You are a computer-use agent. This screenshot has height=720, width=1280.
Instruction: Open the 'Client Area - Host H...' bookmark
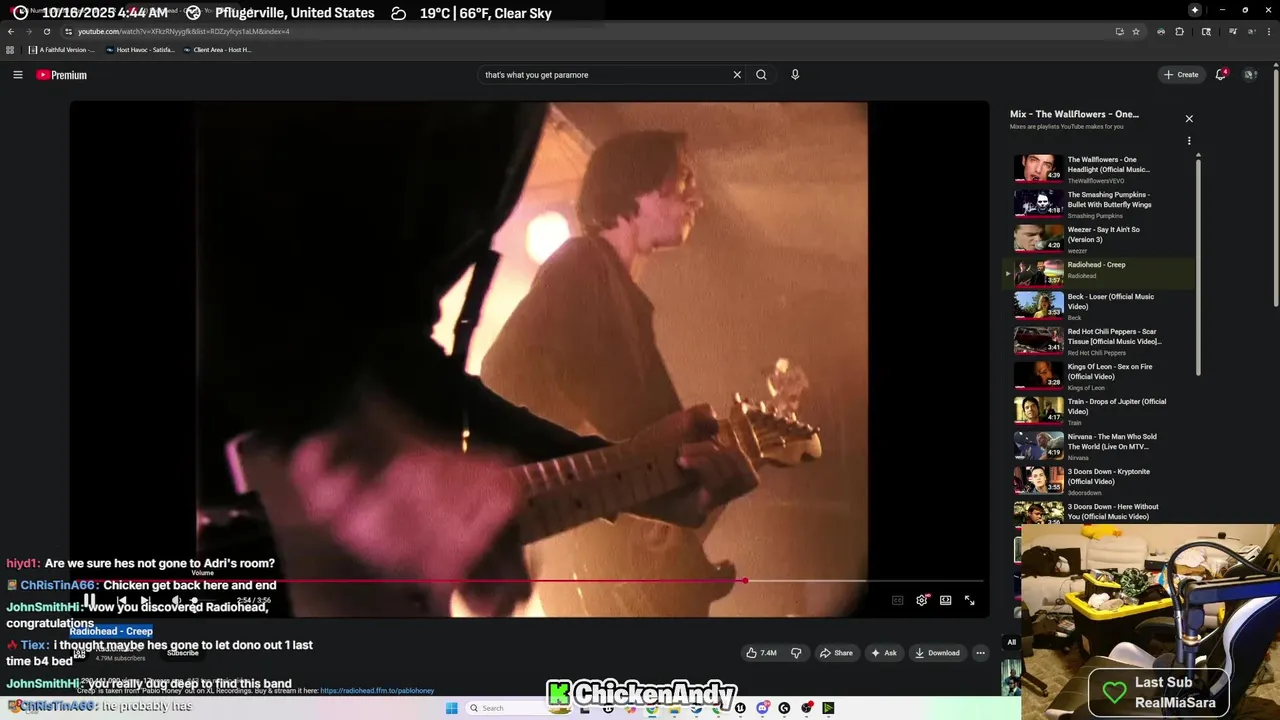pos(217,50)
